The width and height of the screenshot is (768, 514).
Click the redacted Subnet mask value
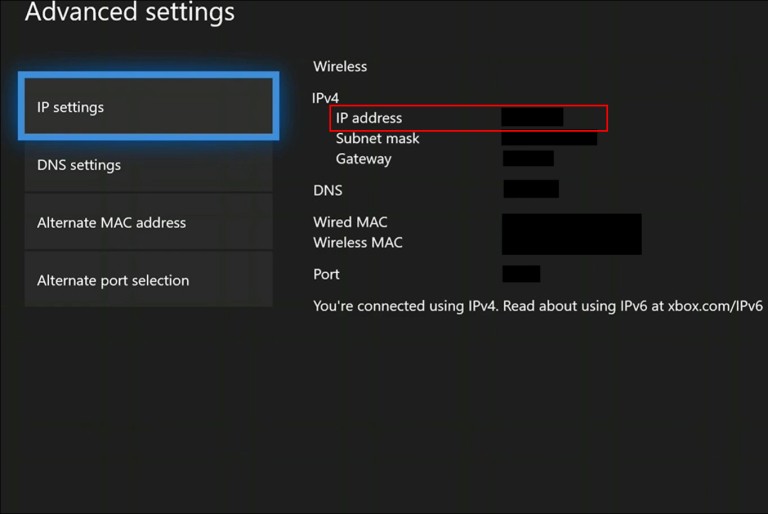tap(549, 138)
